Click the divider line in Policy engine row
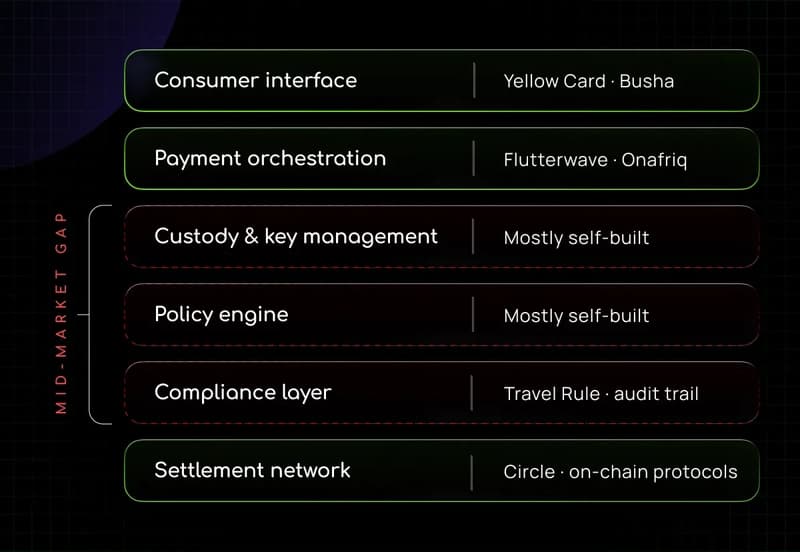 click(x=472, y=315)
